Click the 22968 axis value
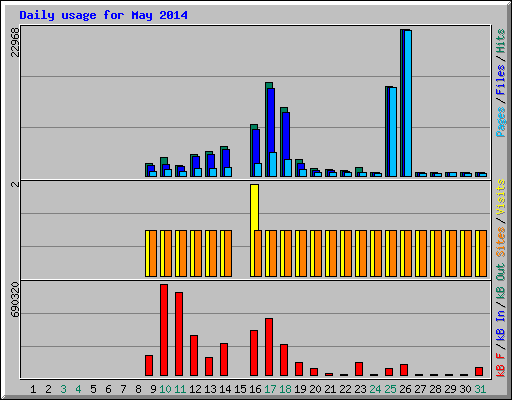 point(15,42)
